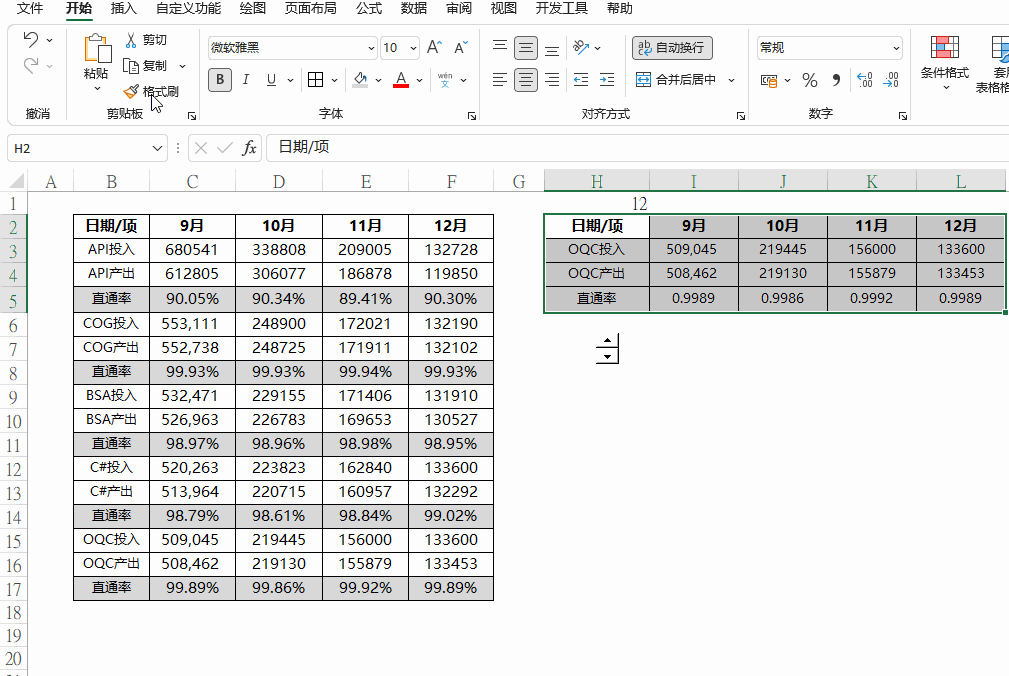
Task: Expand the number format dropdown (常规)
Action: 896,47
